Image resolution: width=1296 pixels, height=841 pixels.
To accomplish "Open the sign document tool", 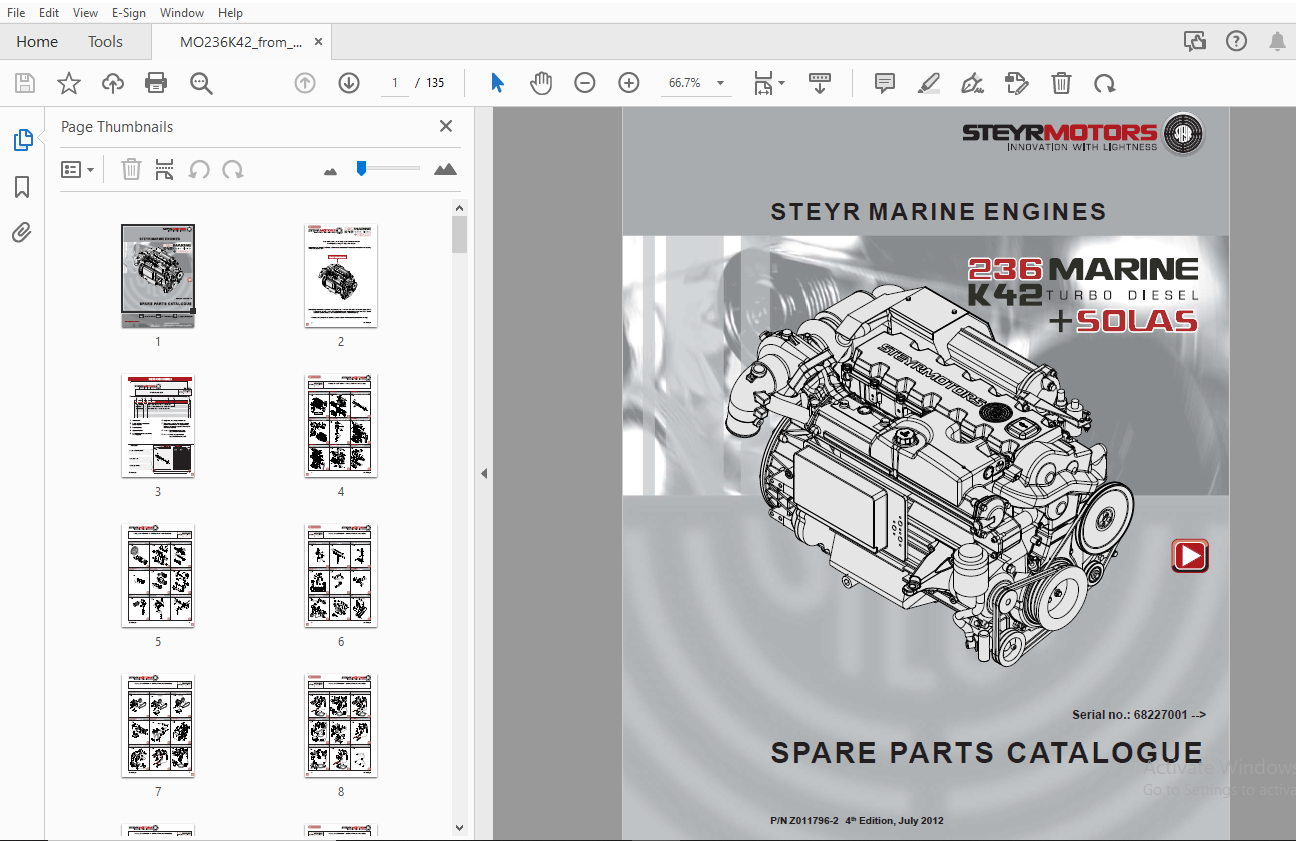I will point(972,83).
